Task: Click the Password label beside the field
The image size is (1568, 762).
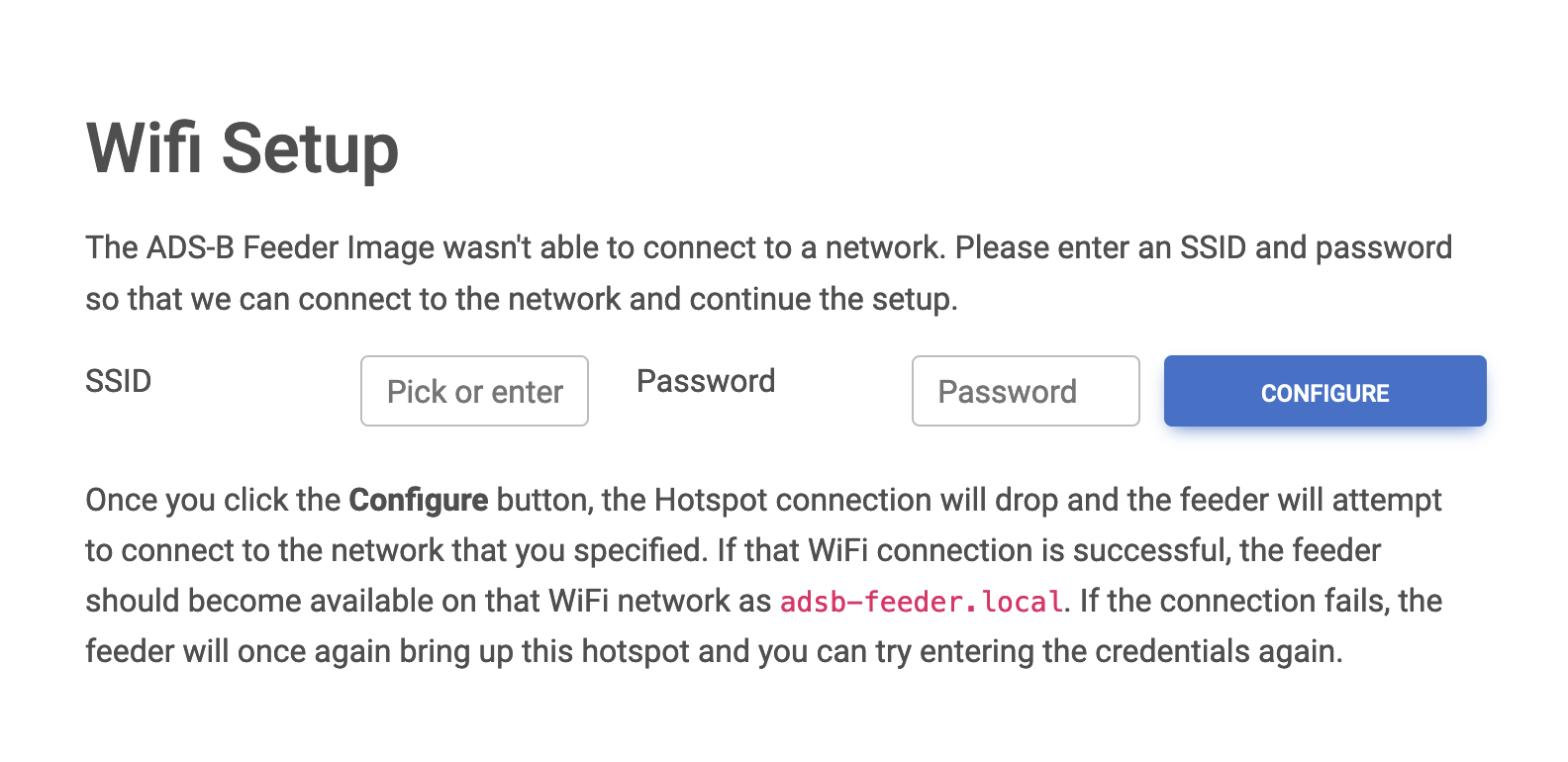Action: click(x=706, y=381)
